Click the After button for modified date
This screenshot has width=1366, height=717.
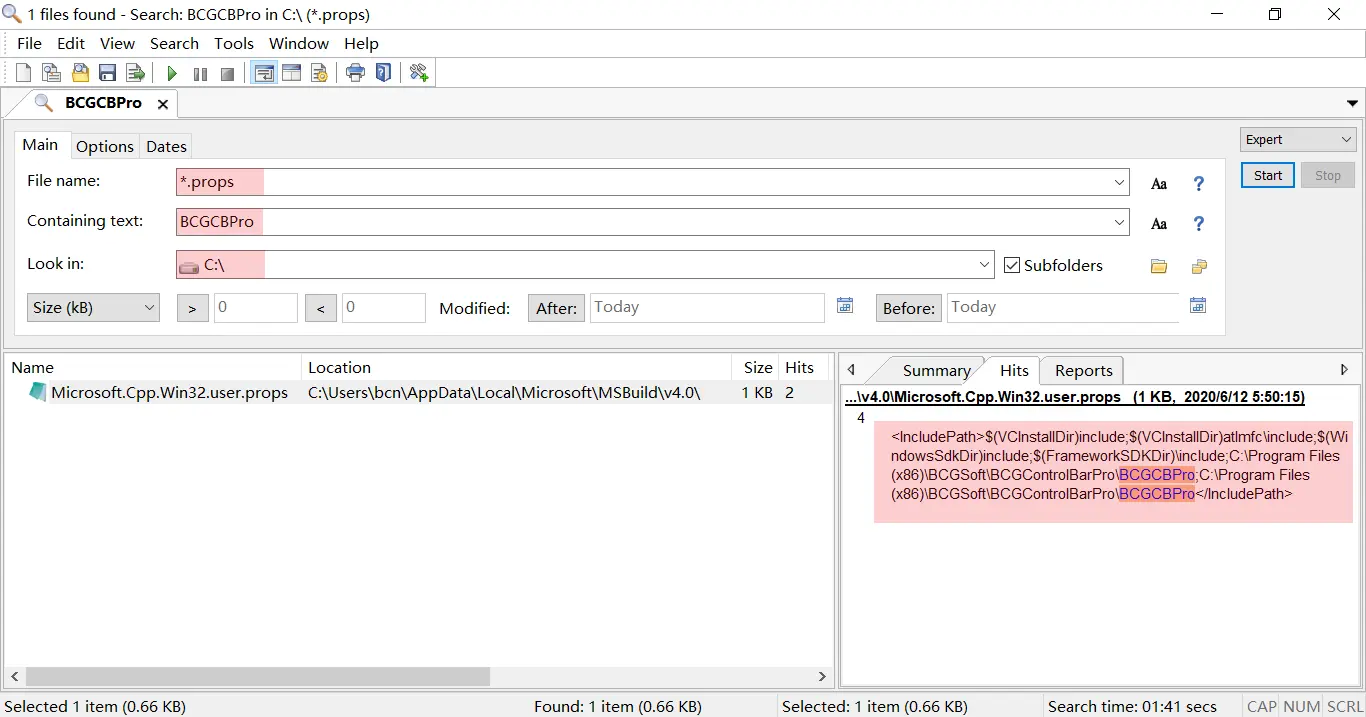pyautogui.click(x=555, y=308)
